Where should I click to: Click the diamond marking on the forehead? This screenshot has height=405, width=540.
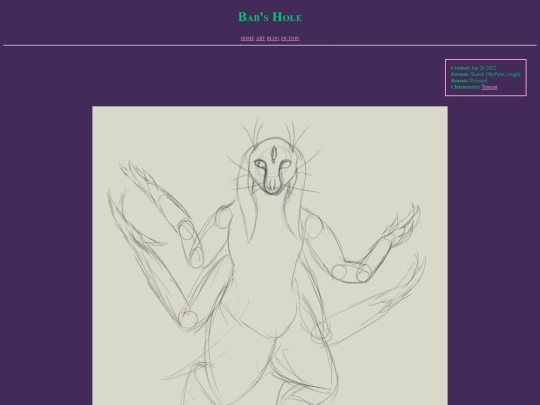[x=274, y=154]
